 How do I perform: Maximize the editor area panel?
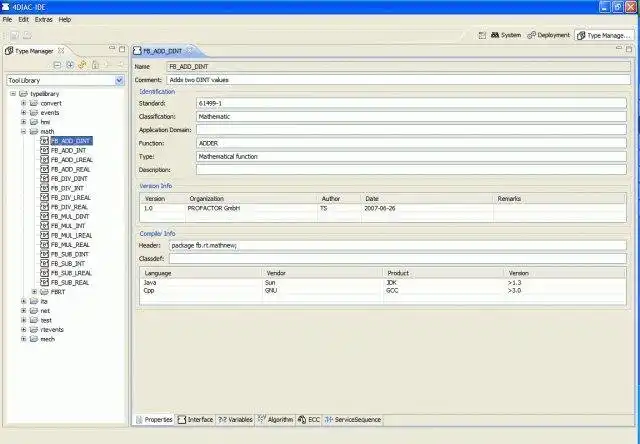(x=629, y=49)
